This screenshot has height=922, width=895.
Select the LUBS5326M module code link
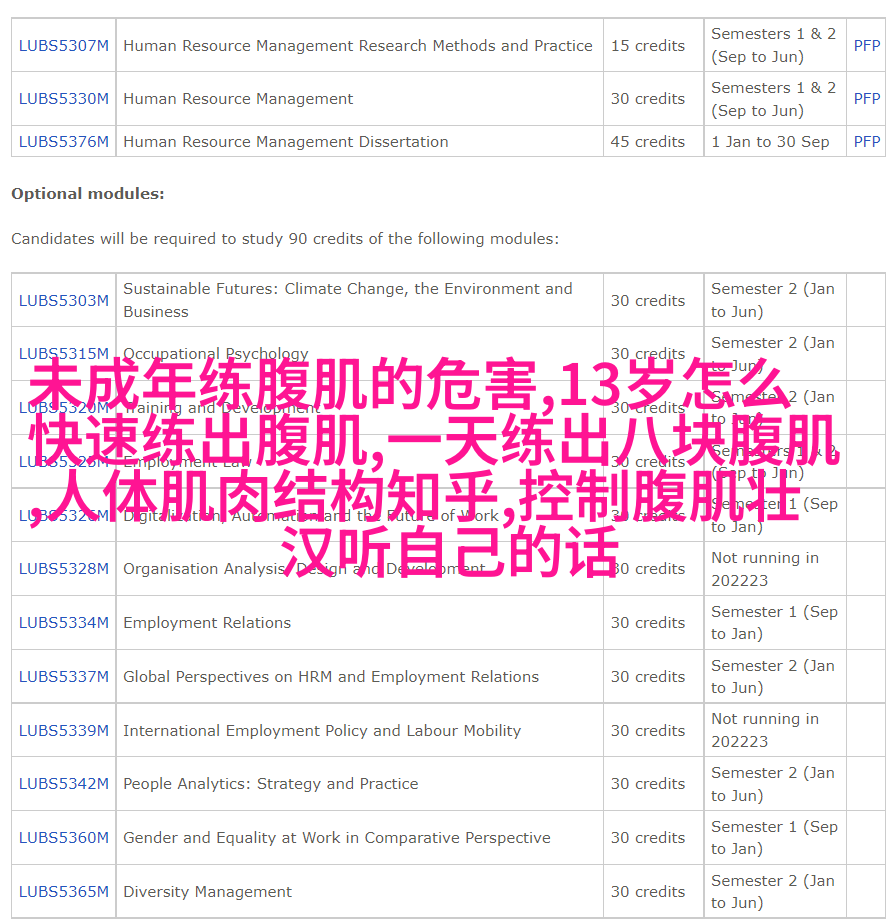(64, 516)
